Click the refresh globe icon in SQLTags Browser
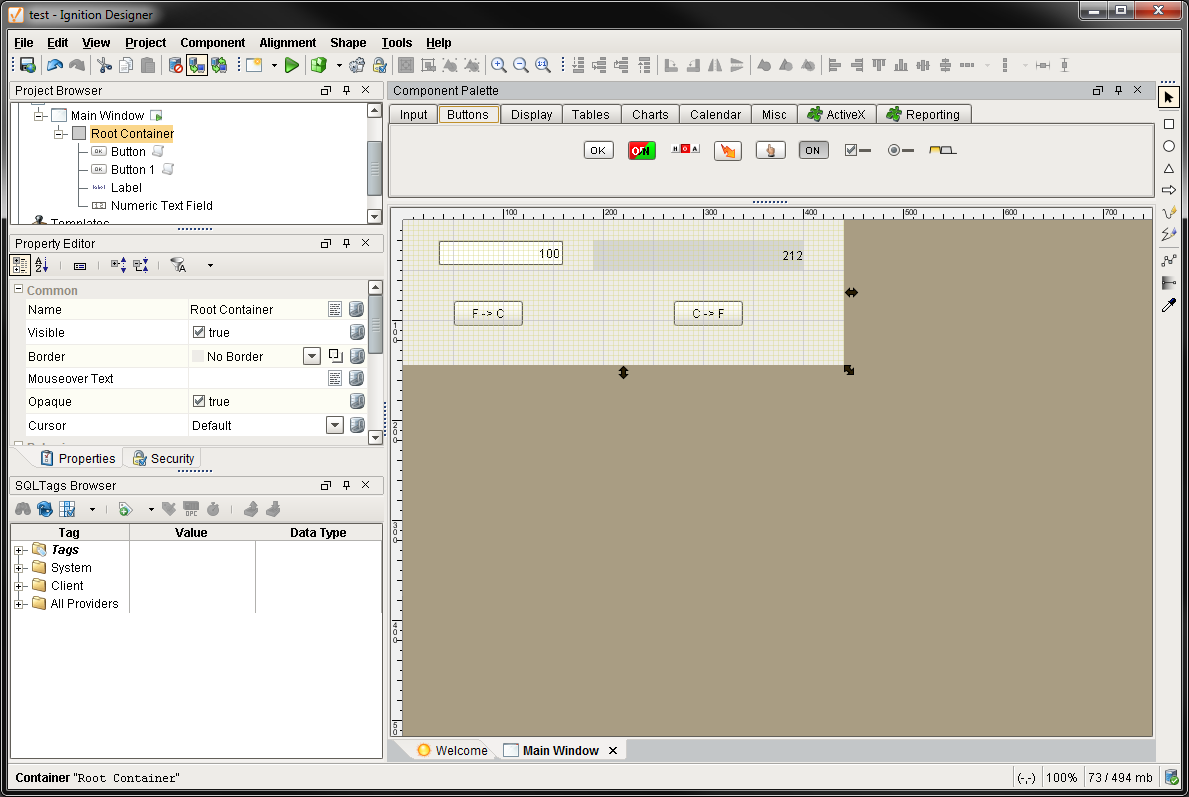Image resolution: width=1189 pixels, height=797 pixels. 45,509
